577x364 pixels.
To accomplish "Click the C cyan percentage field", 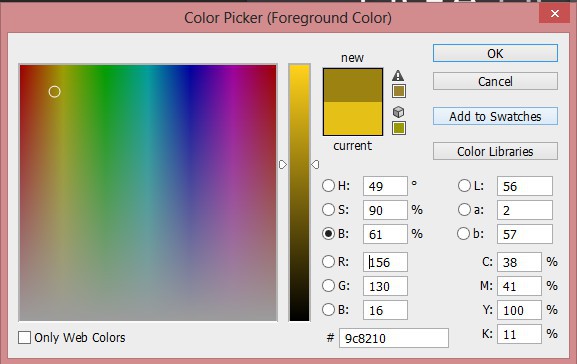I will [519, 262].
